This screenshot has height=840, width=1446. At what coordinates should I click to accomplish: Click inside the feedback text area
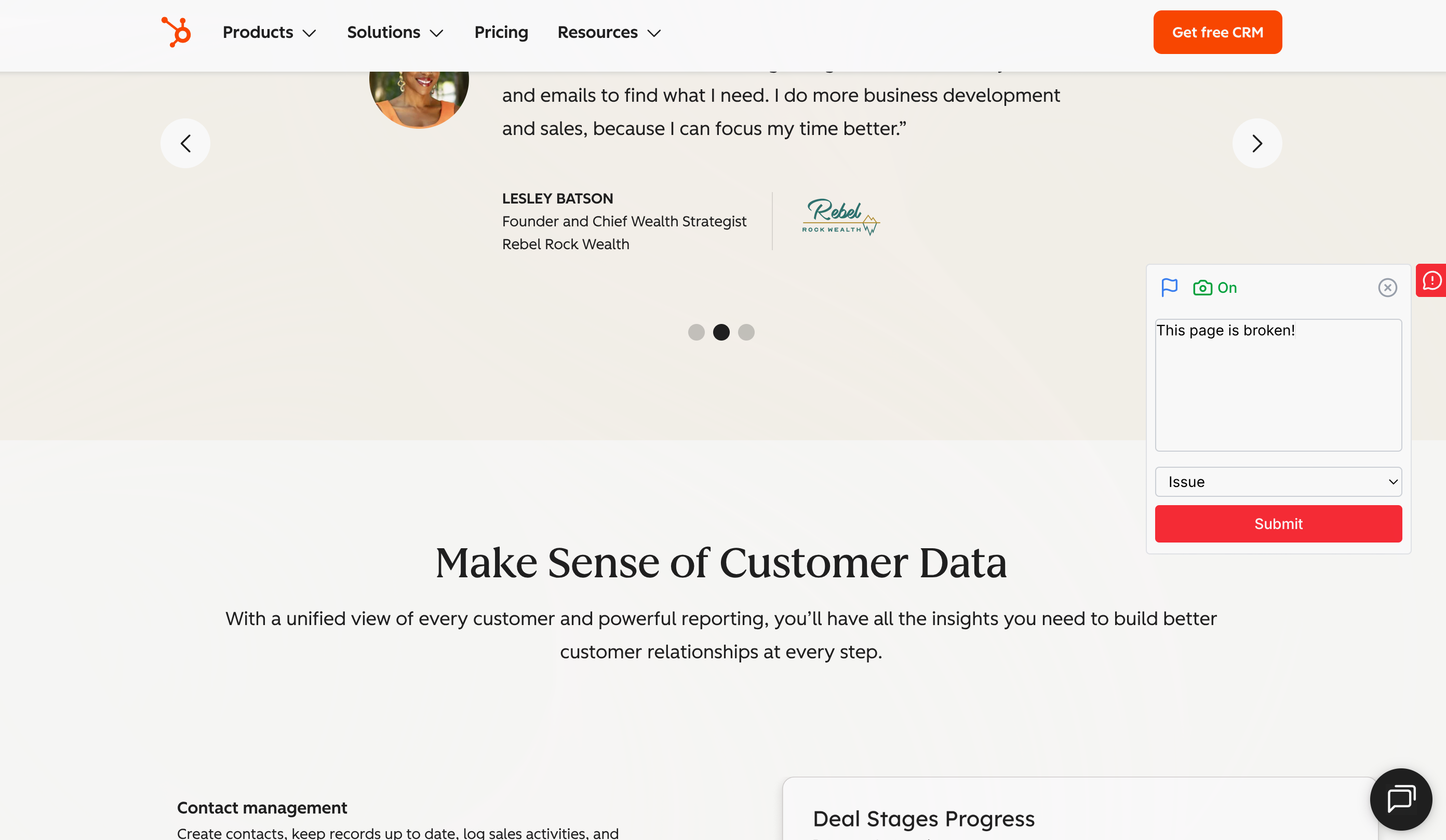pyautogui.click(x=1278, y=384)
